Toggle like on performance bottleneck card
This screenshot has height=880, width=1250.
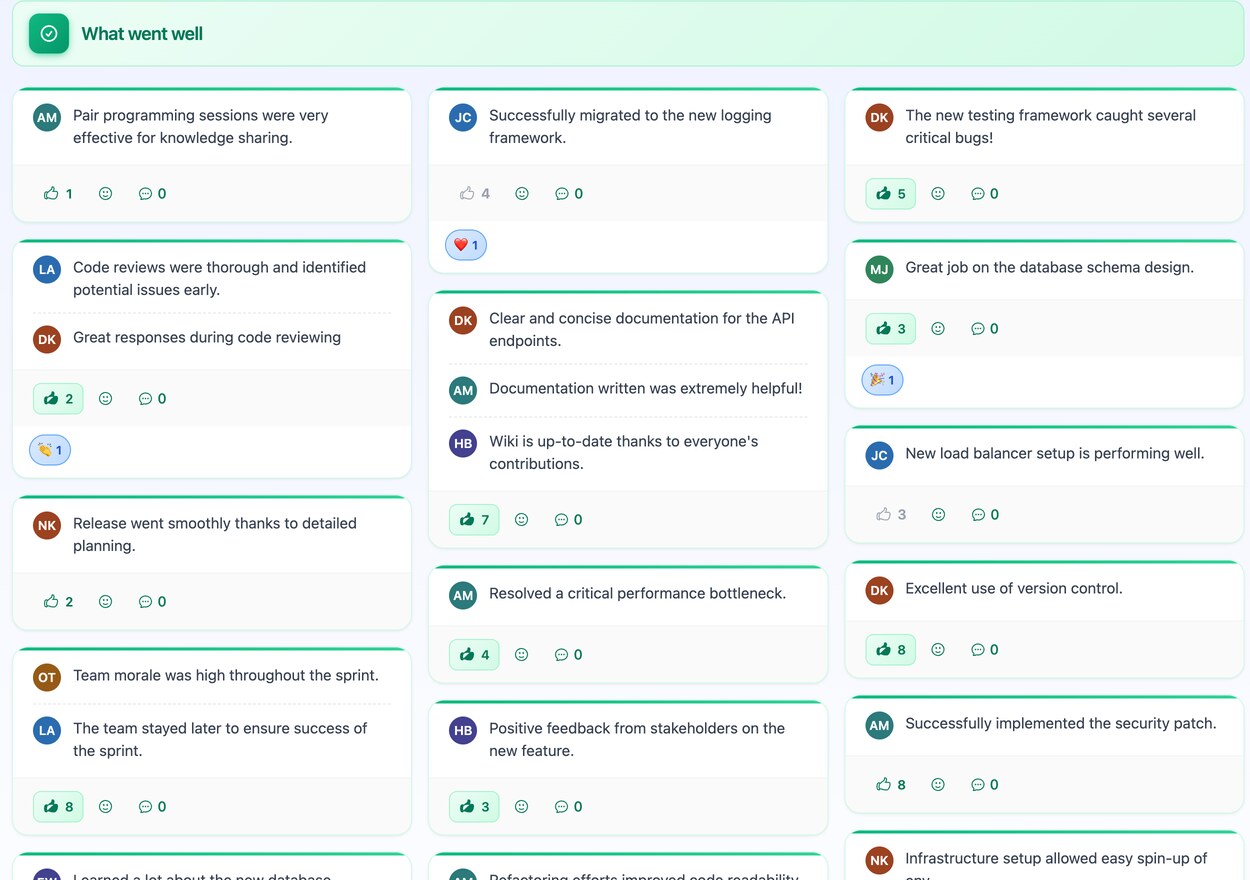[x=474, y=655]
